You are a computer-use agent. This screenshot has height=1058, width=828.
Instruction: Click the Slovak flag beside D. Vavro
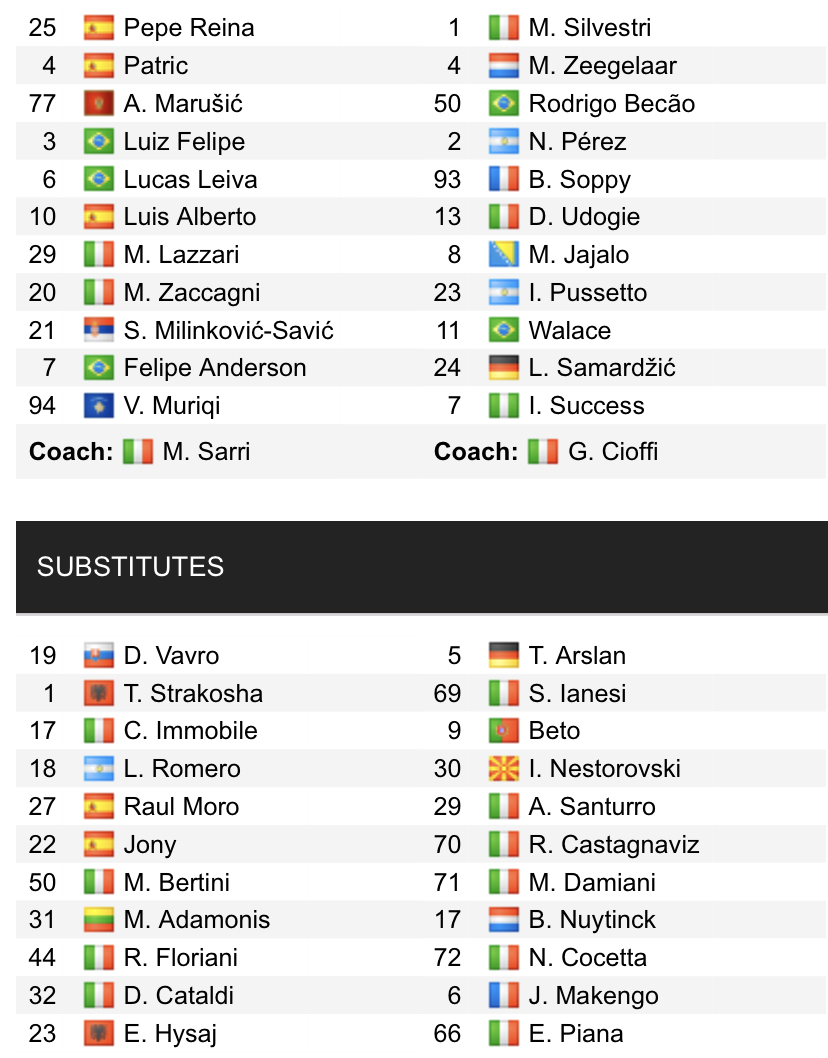(x=99, y=655)
